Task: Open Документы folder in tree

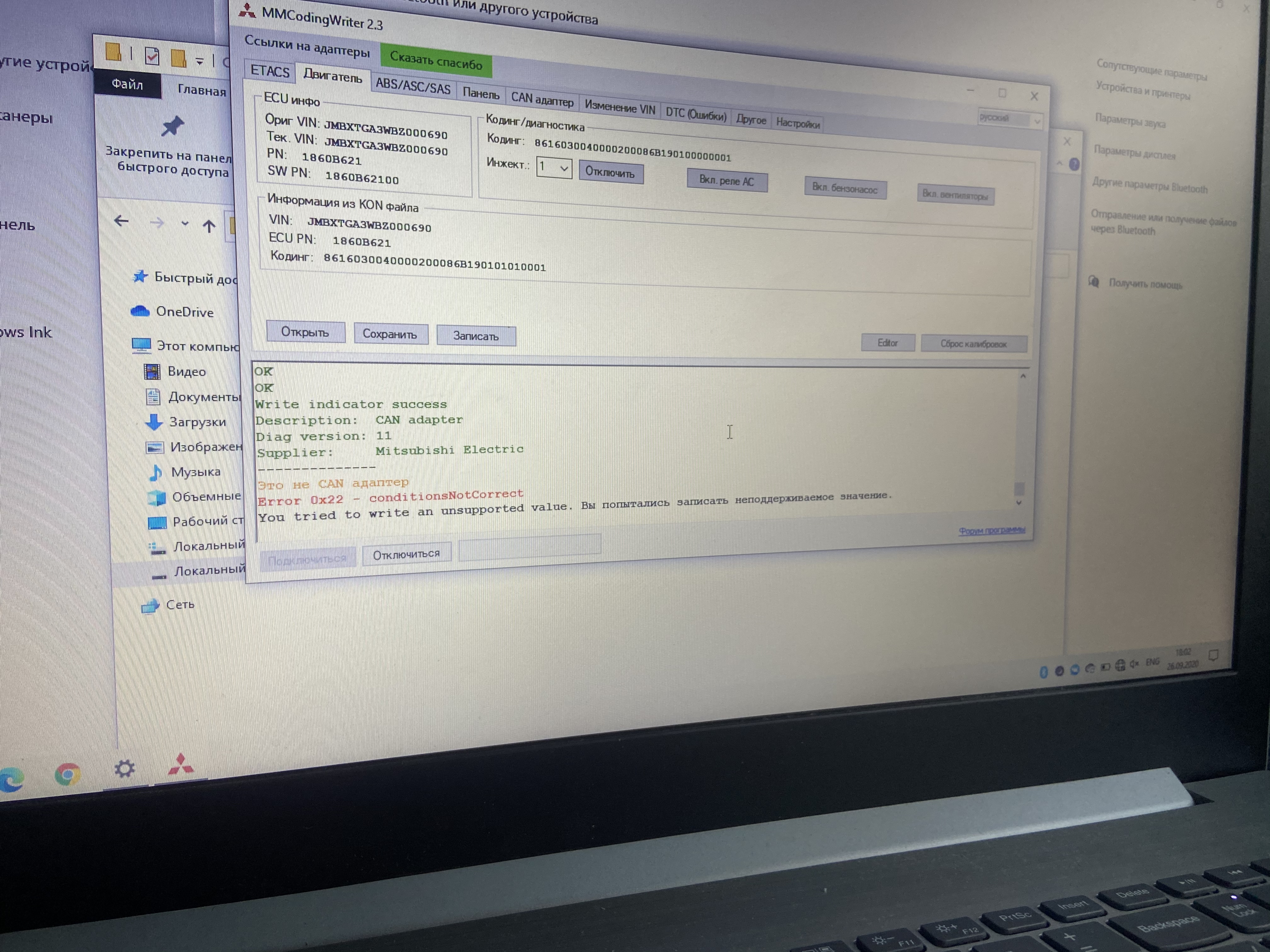Action: (x=193, y=397)
